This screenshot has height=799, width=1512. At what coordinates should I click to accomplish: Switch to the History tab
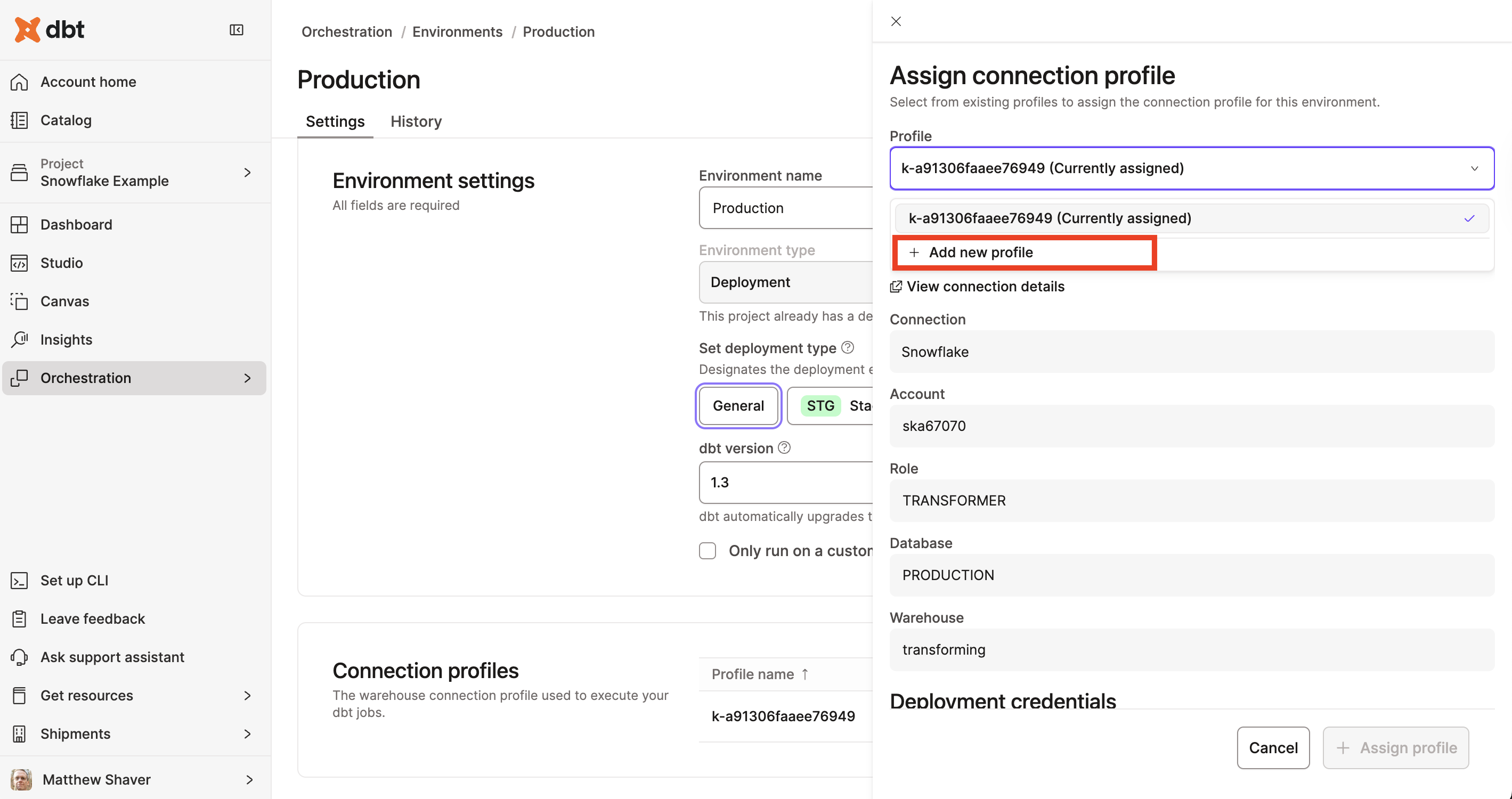point(416,121)
